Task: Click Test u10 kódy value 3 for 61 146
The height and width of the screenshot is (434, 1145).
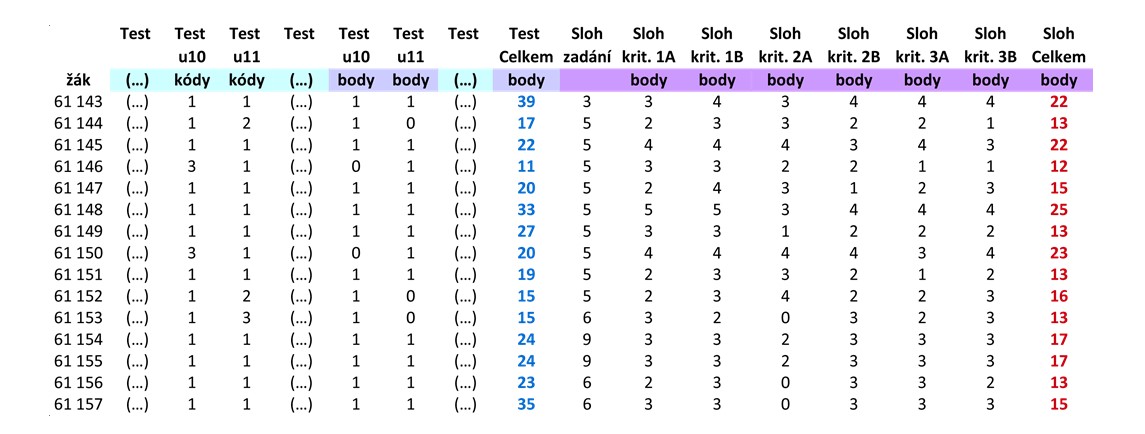Action: pos(190,167)
